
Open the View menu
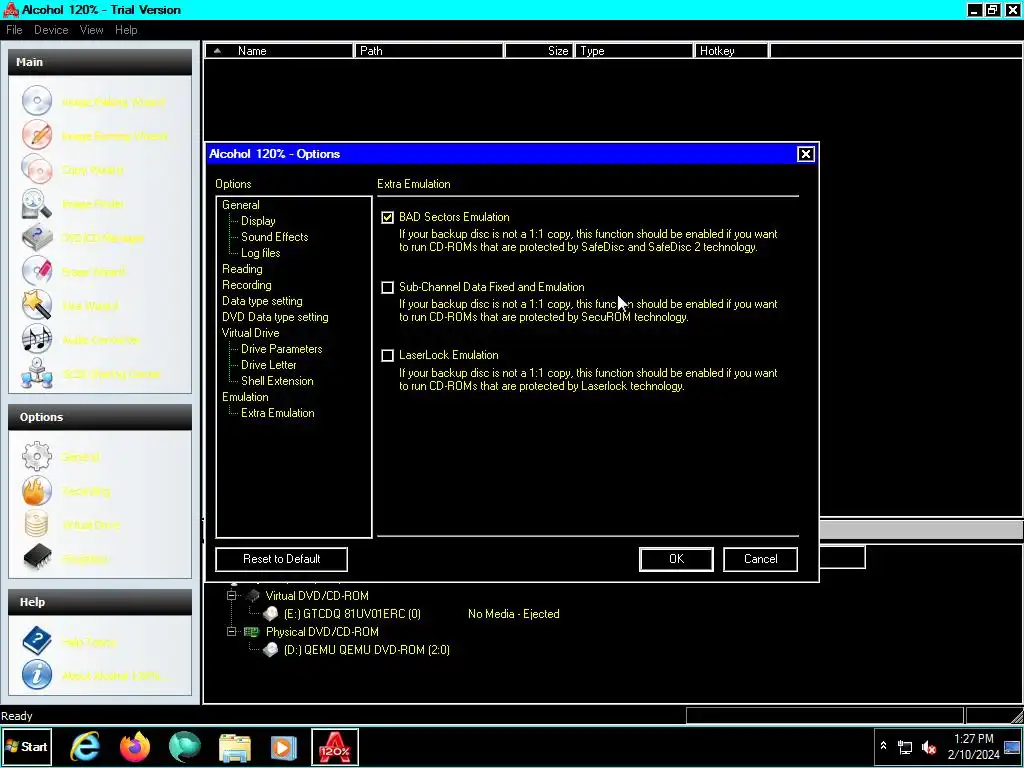pyautogui.click(x=91, y=30)
